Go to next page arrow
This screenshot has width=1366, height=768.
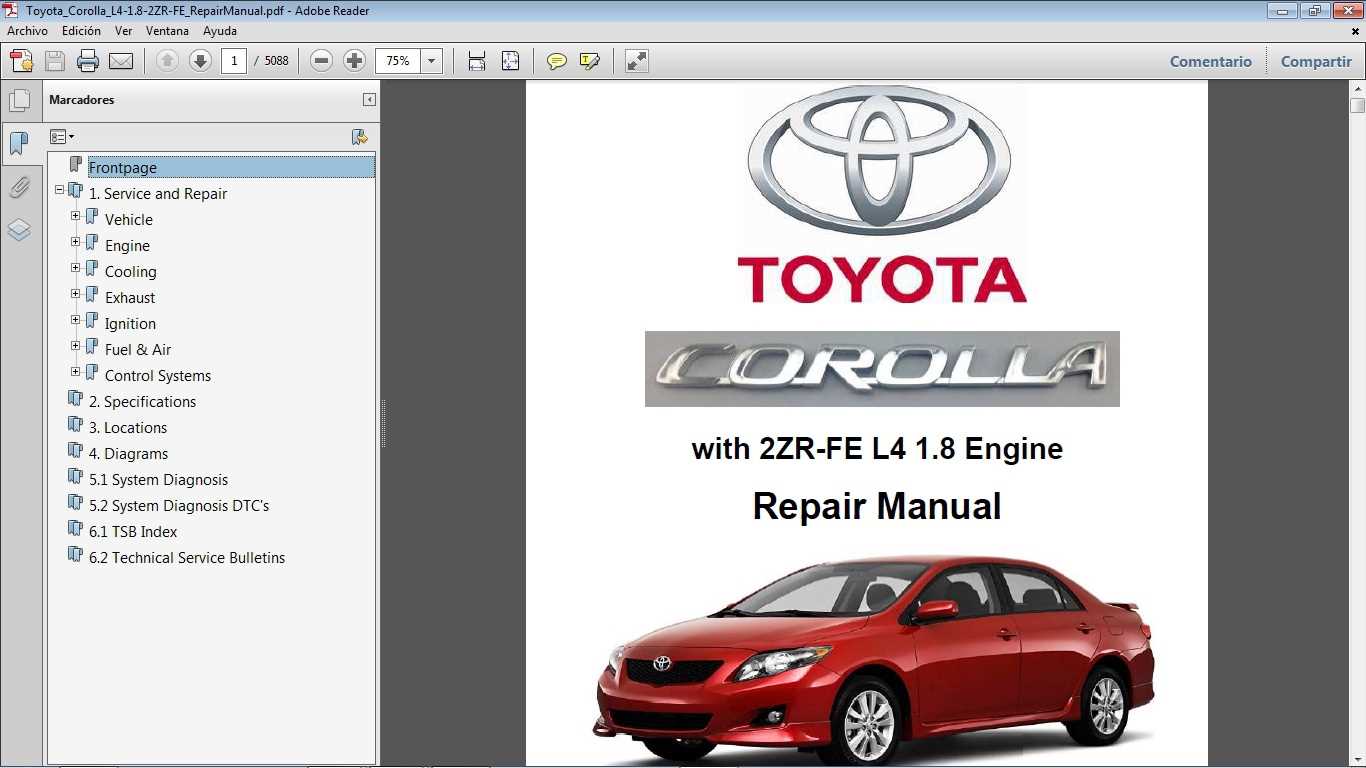tap(200, 61)
